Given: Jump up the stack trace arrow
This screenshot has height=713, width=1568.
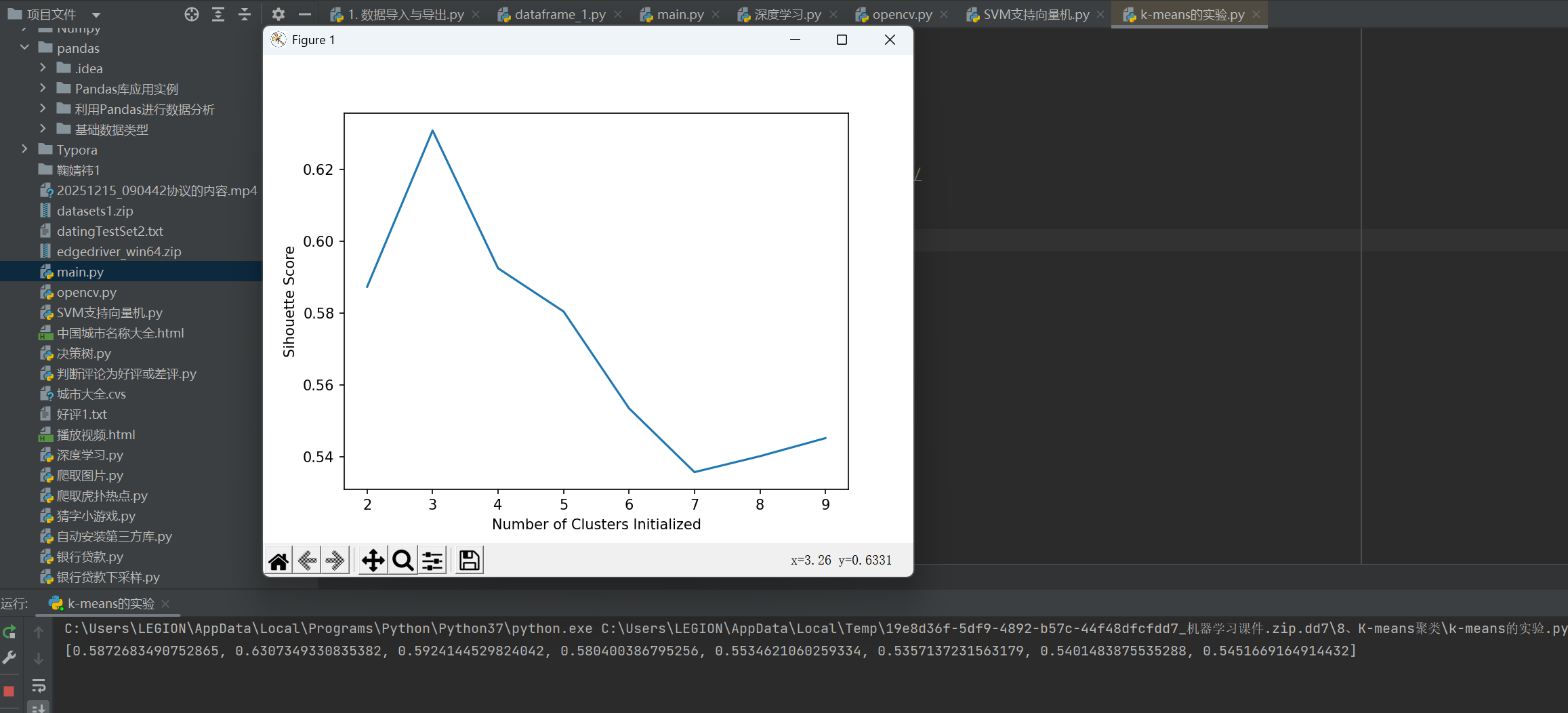Looking at the screenshot, I should (x=39, y=632).
